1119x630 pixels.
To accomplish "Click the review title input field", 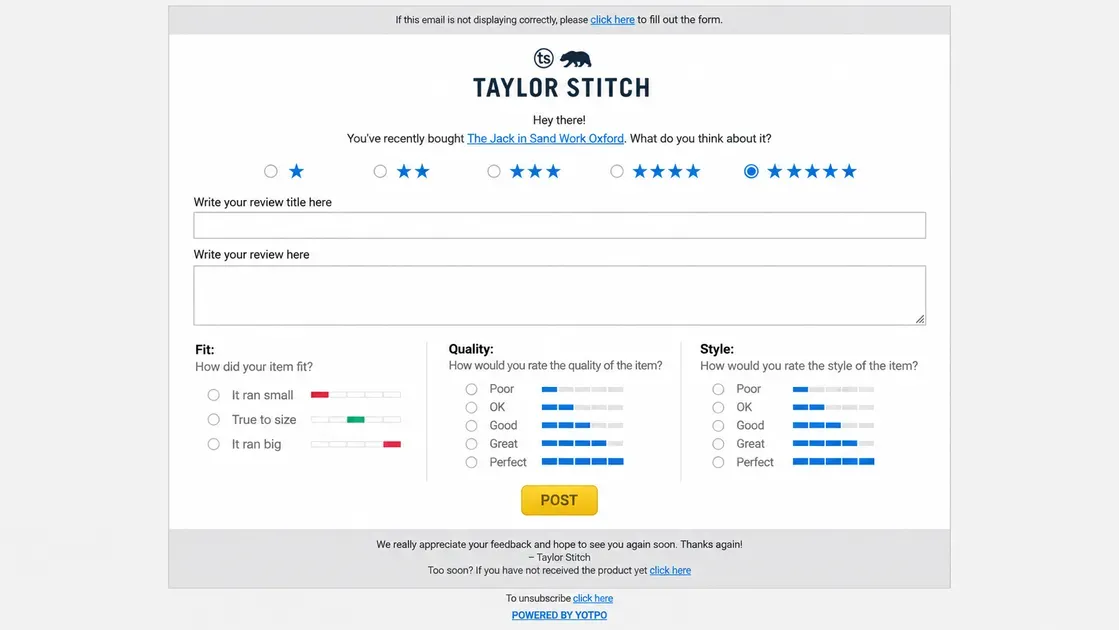I will pos(560,225).
